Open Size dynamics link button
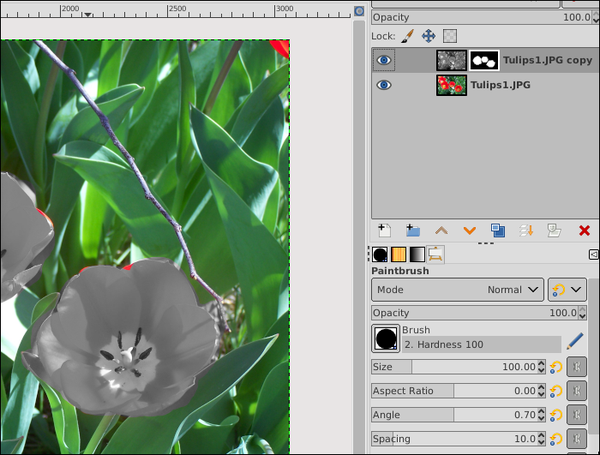Viewport: 600px width, 455px height. coord(577,367)
